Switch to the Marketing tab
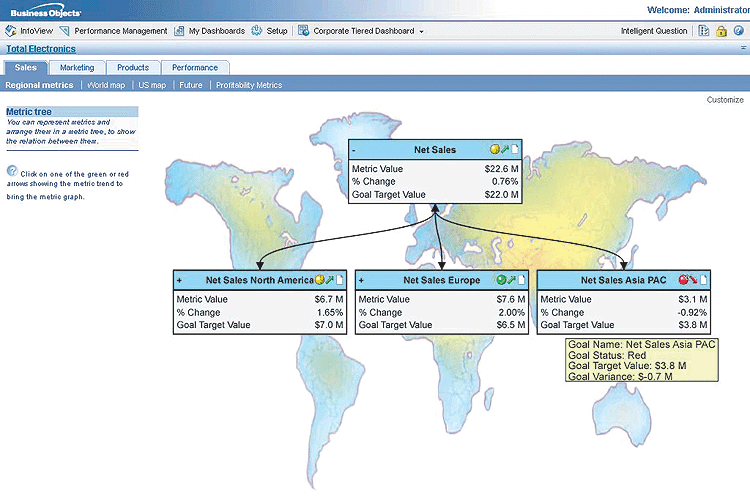 click(77, 67)
